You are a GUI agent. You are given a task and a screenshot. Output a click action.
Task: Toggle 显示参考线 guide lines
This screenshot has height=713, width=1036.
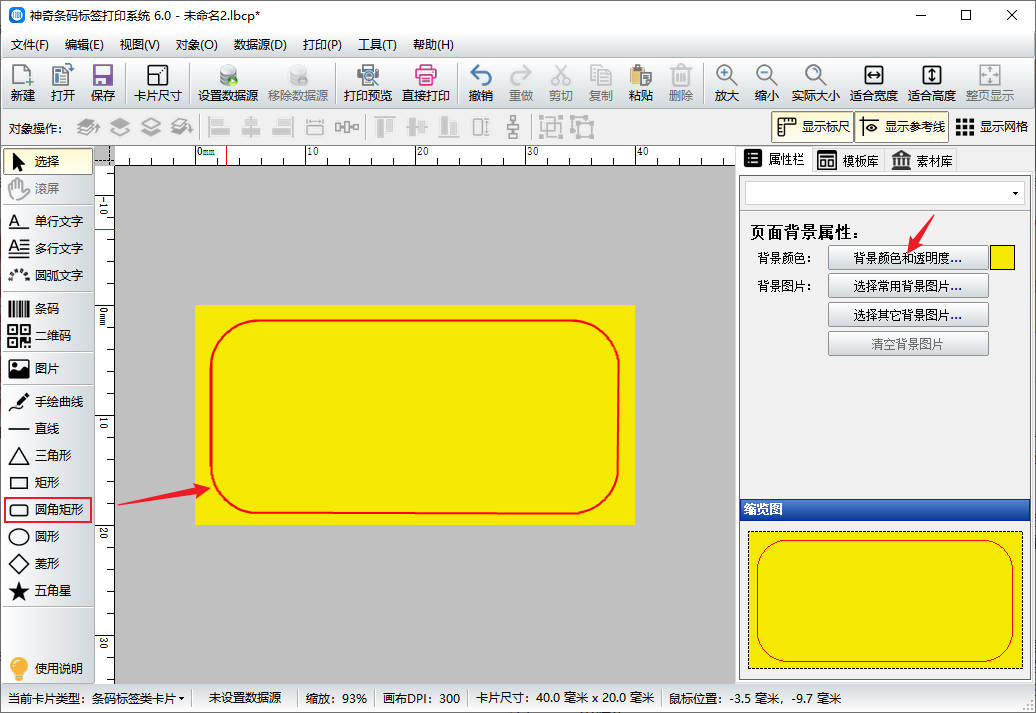(902, 126)
